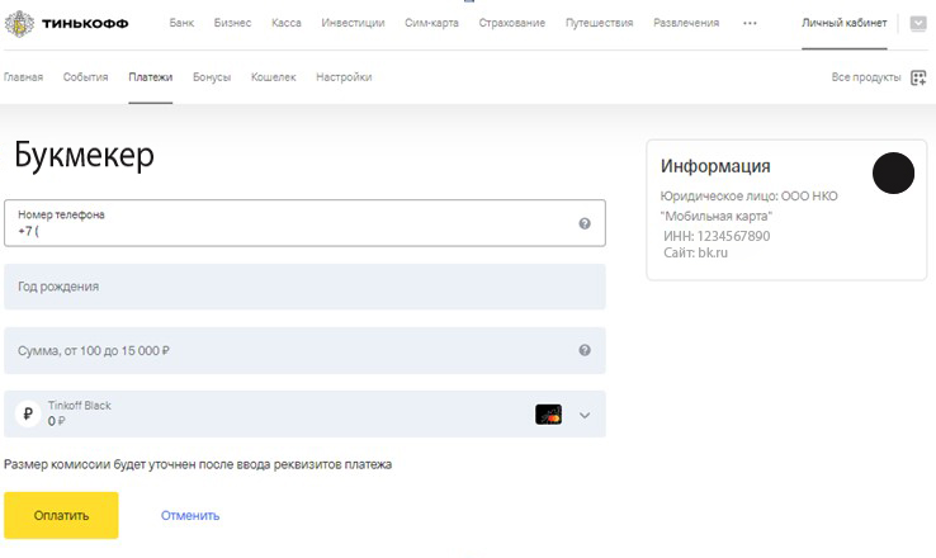Image resolution: width=936 pixels, height=558 pixels.
Task: Click the add-product grid icon
Action: click(918, 78)
